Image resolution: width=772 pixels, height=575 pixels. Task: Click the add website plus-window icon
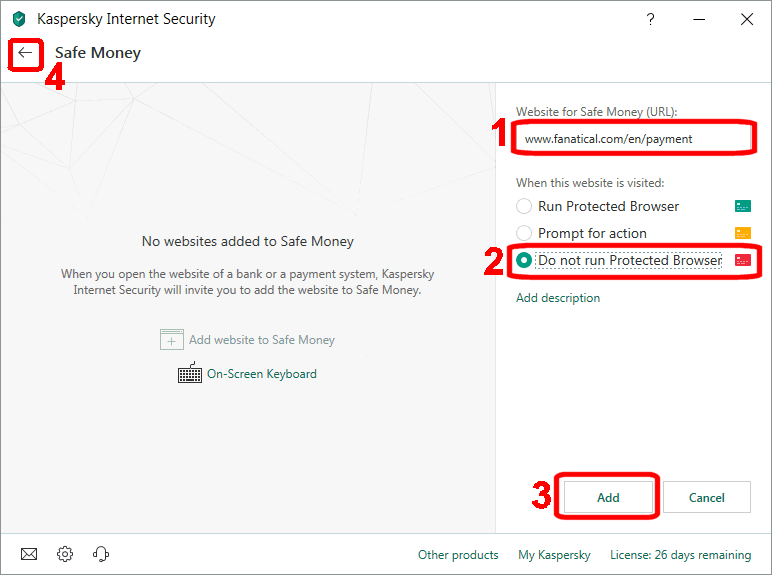172,340
